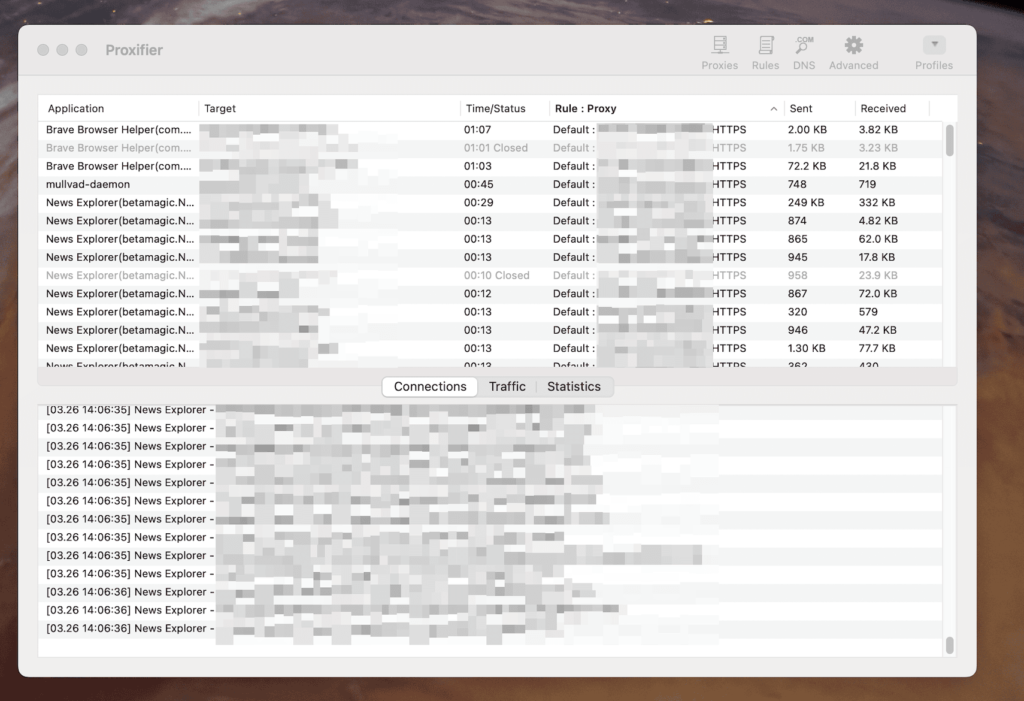1024x701 pixels.
Task: Switch to the Statistics tab
Action: click(575, 386)
